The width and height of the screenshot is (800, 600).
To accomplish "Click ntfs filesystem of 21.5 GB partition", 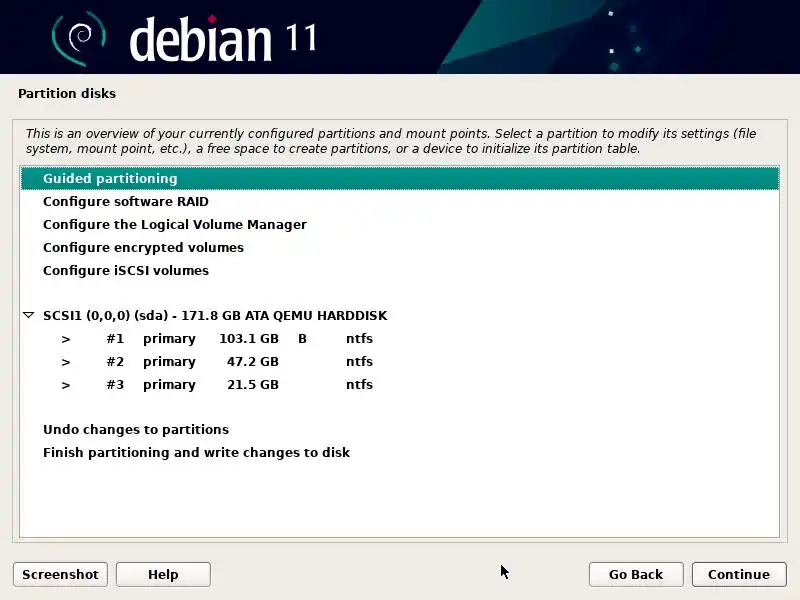I will point(359,385).
